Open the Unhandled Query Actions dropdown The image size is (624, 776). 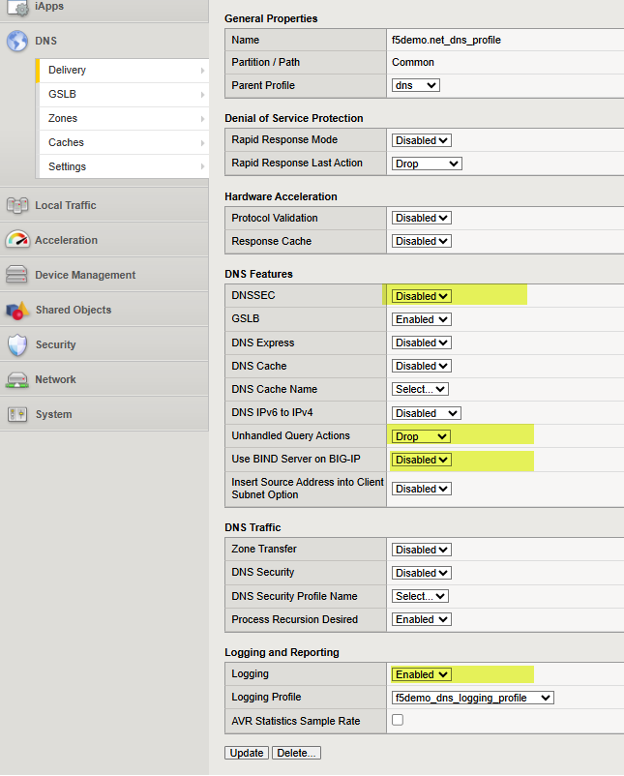point(421,436)
